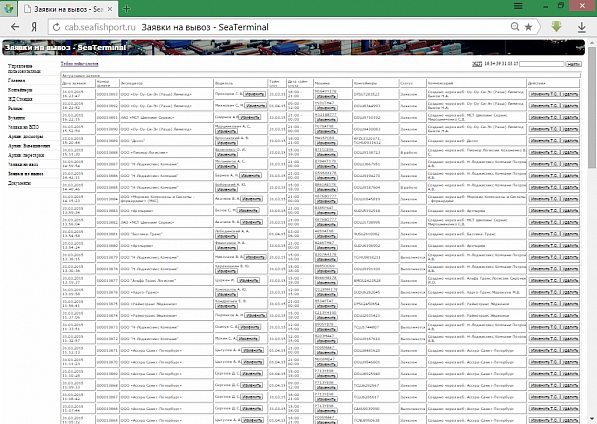Image resolution: width=597 pixels, height=424 pixels.
Task: Click 'Изменить Т.С.' for request 000013891
Action: (x=544, y=117)
